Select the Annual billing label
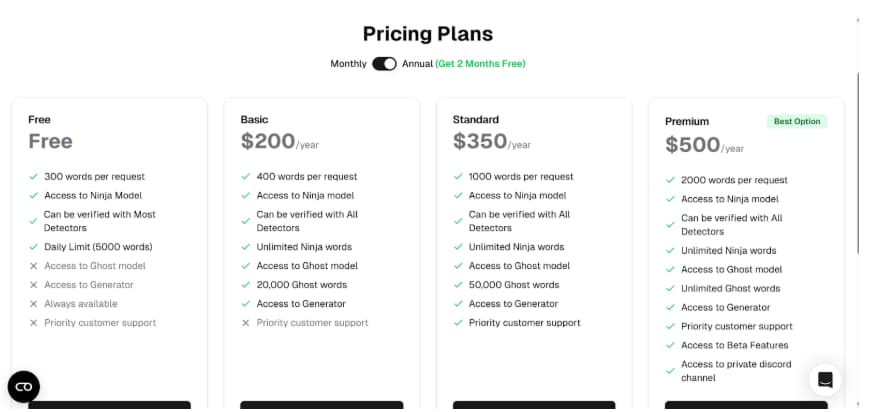This screenshot has width=883, height=412. pyautogui.click(x=417, y=64)
